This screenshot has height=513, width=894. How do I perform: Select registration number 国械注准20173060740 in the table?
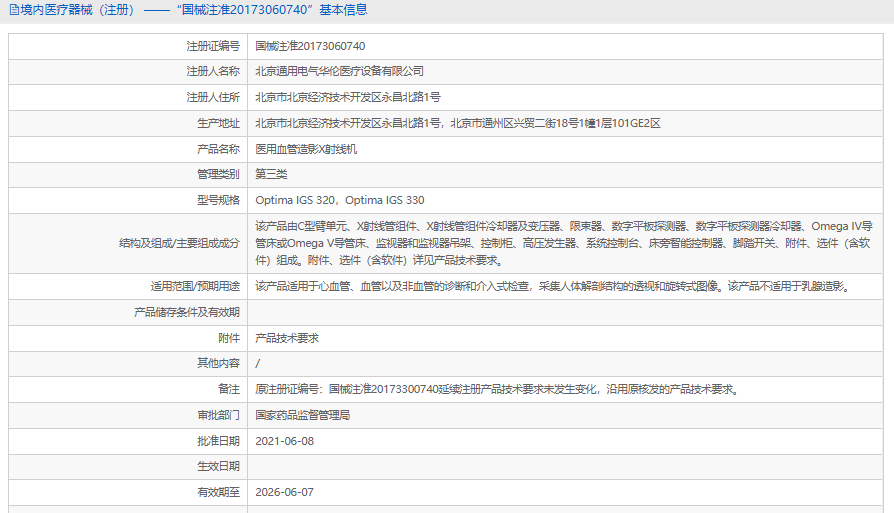tap(310, 46)
